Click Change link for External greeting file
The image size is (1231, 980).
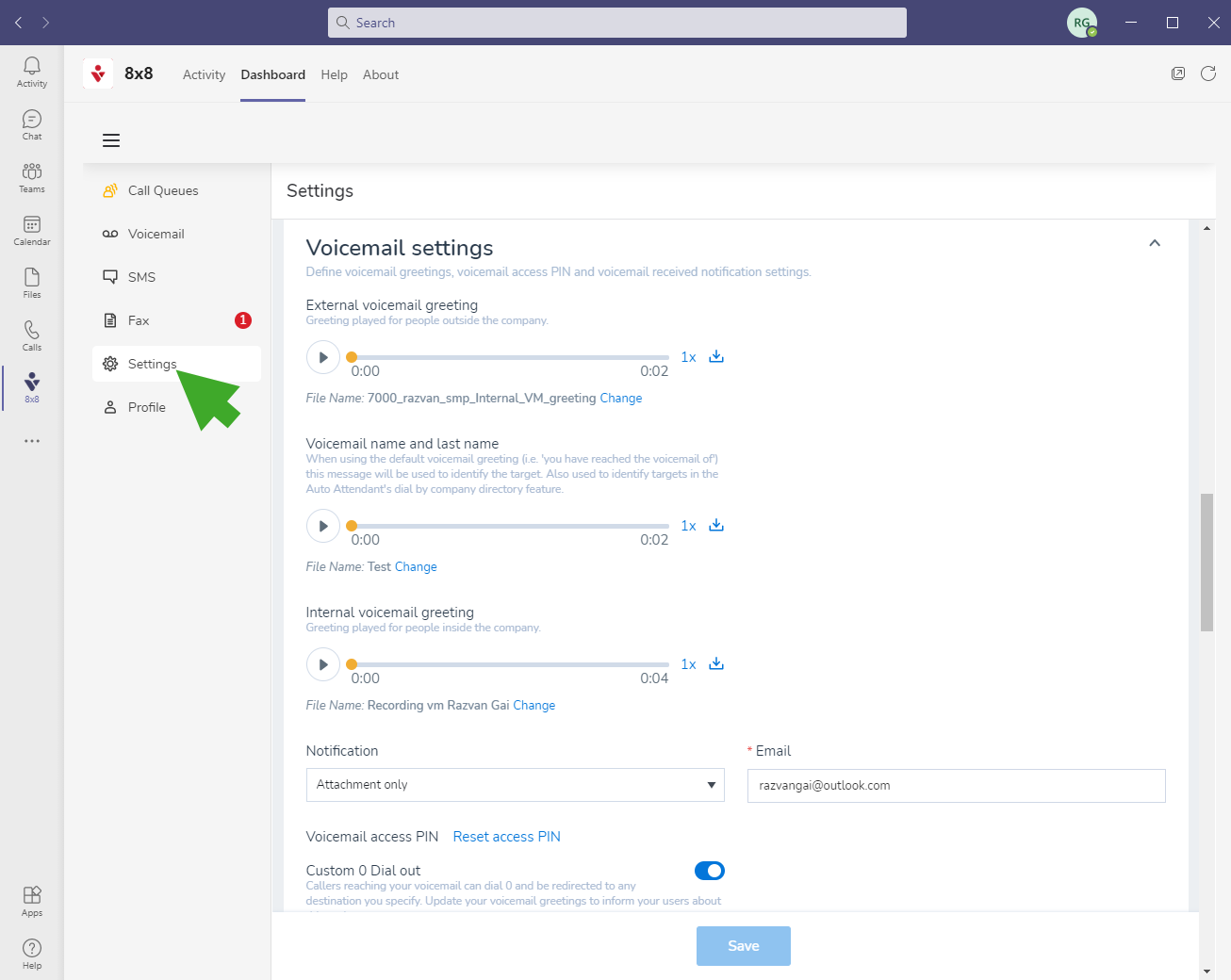pos(620,399)
